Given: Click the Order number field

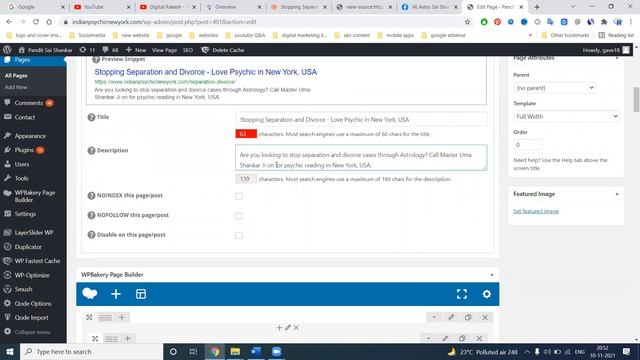Looking at the screenshot, I should (528, 145).
